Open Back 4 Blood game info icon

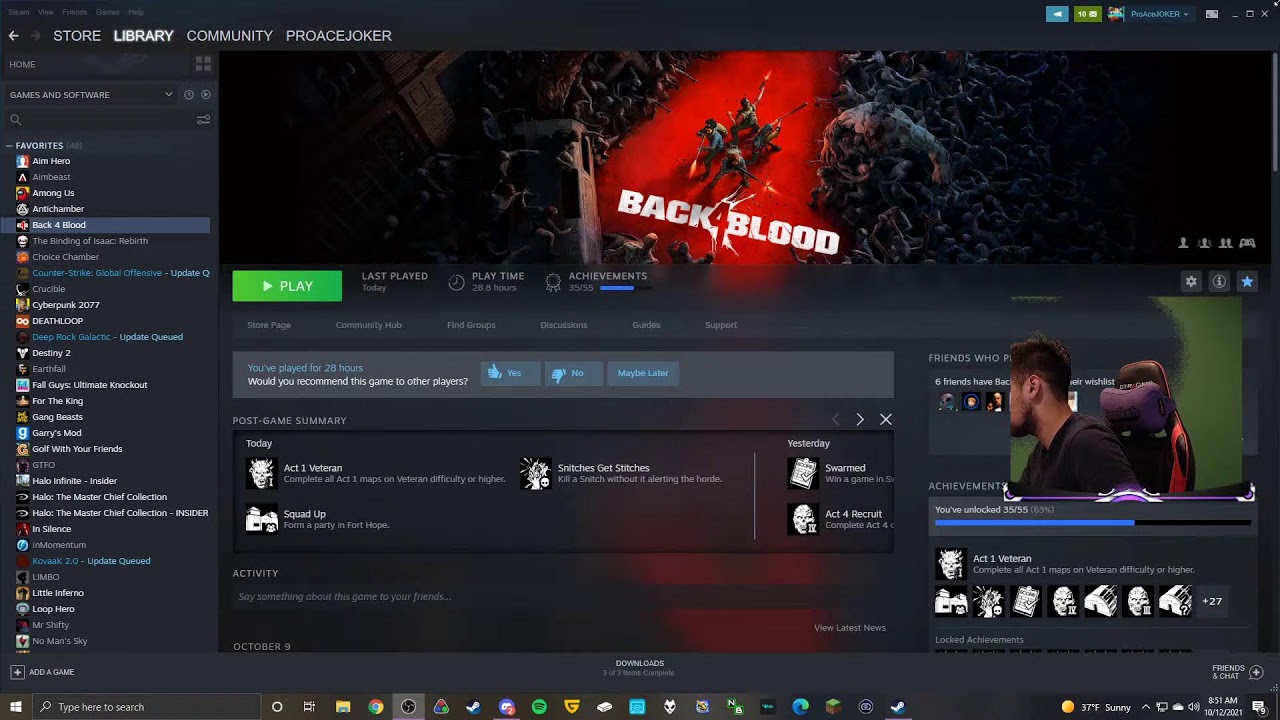[x=1219, y=282]
